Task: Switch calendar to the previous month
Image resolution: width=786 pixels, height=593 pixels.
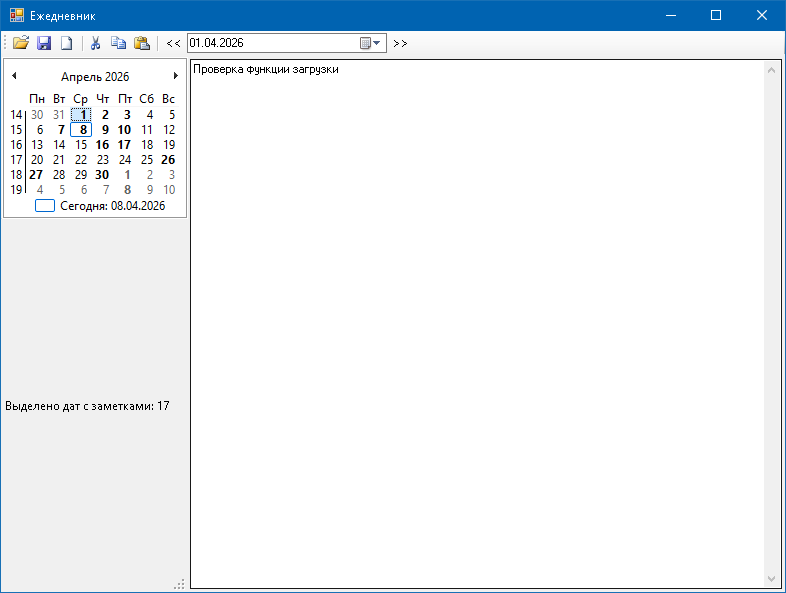Action: pos(14,76)
